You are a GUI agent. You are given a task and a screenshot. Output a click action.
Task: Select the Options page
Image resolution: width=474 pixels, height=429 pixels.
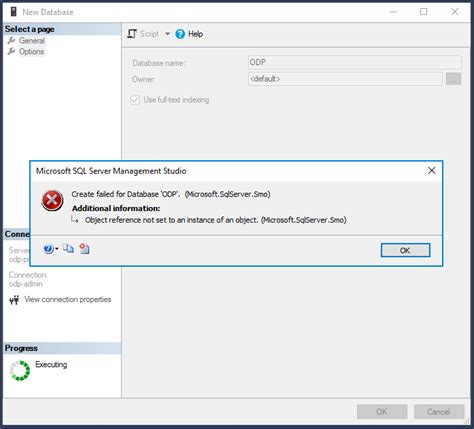coord(31,52)
